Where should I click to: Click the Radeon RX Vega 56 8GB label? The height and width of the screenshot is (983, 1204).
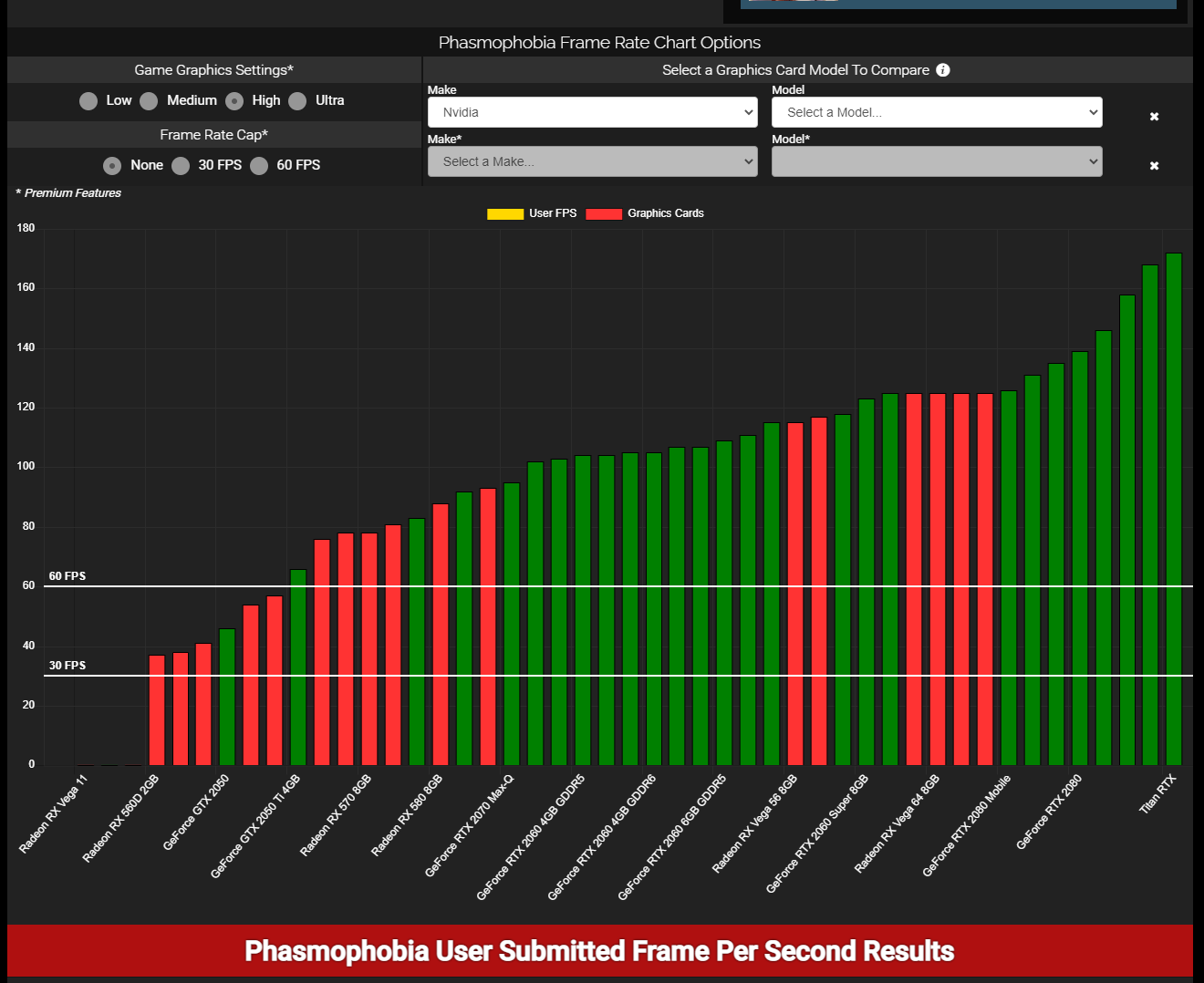pos(754,824)
